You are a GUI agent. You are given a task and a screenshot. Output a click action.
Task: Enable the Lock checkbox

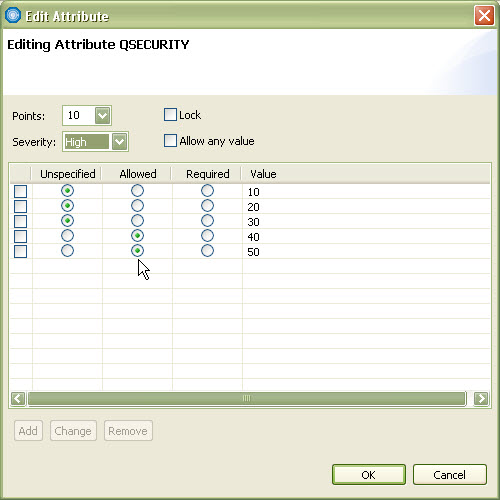point(170,115)
